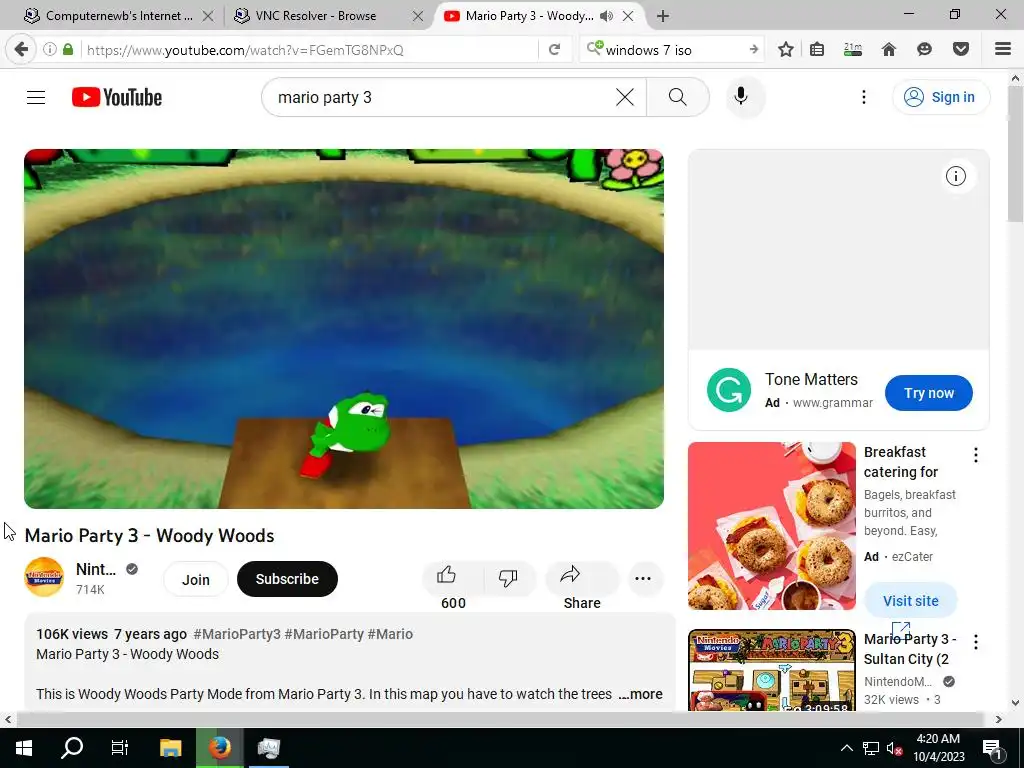
Task: Open the Mario Party 3 Sultan City thumbnail
Action: pos(772,670)
